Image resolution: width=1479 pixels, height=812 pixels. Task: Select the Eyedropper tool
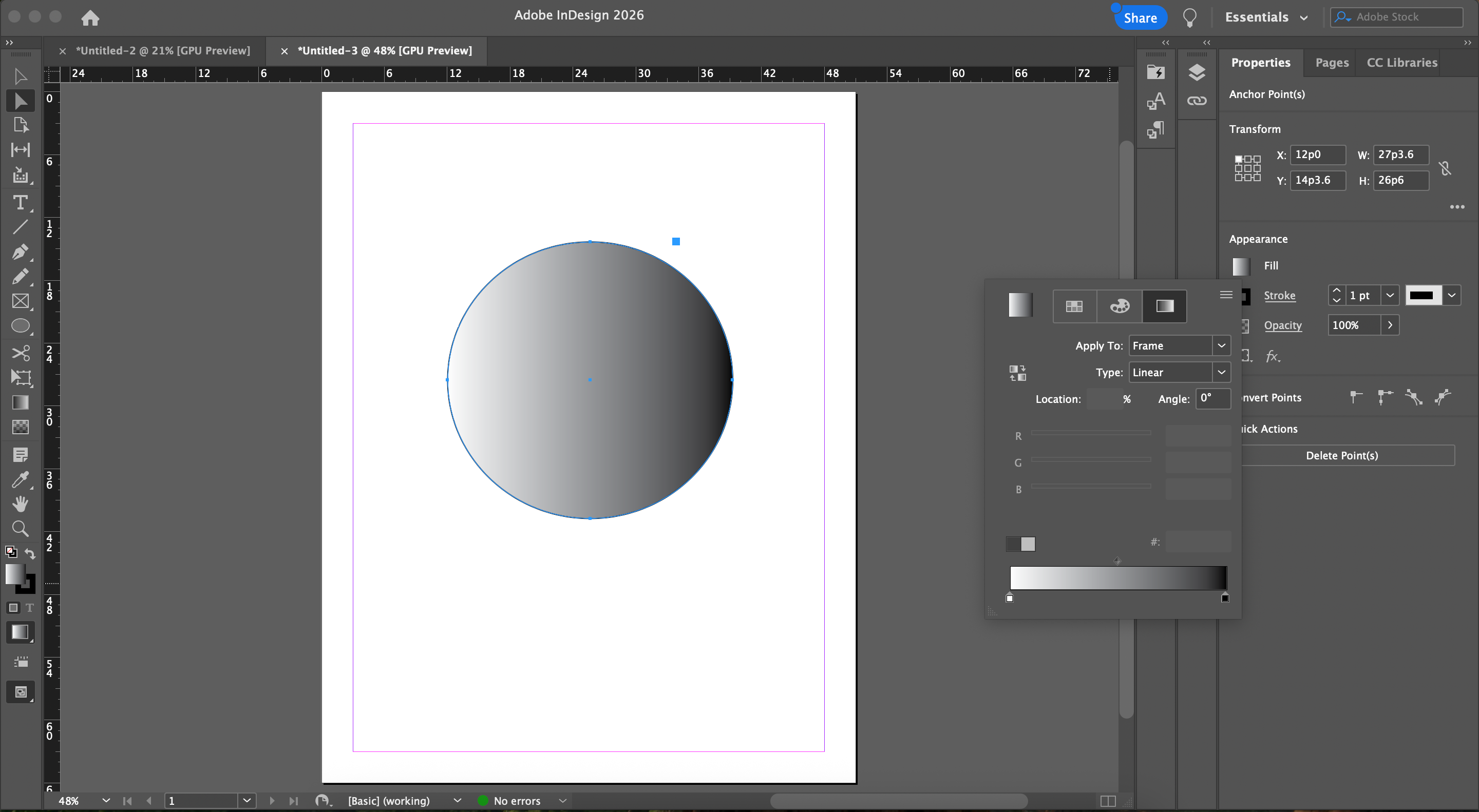coord(20,479)
